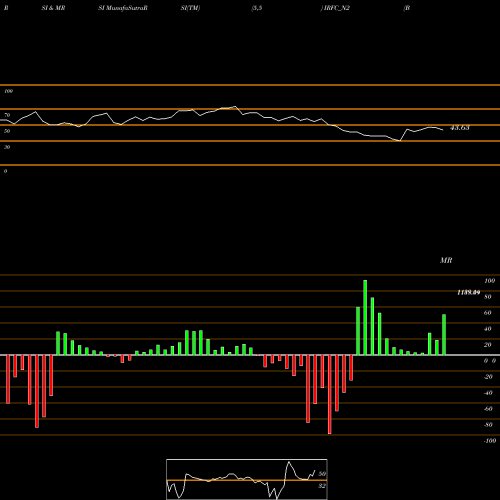Click the 'SI(TM)' header label
This screenshot has height=500, width=500.
point(190,8)
